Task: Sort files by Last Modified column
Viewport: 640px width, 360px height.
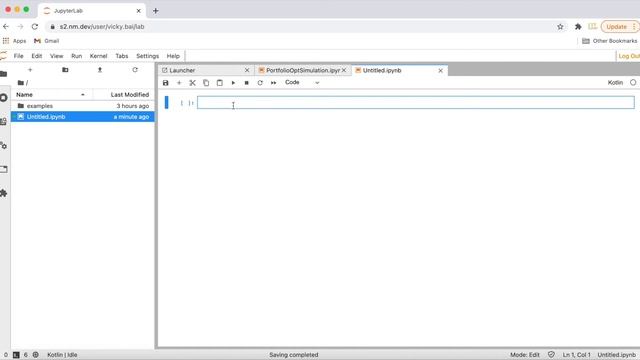Action: click(x=124, y=95)
